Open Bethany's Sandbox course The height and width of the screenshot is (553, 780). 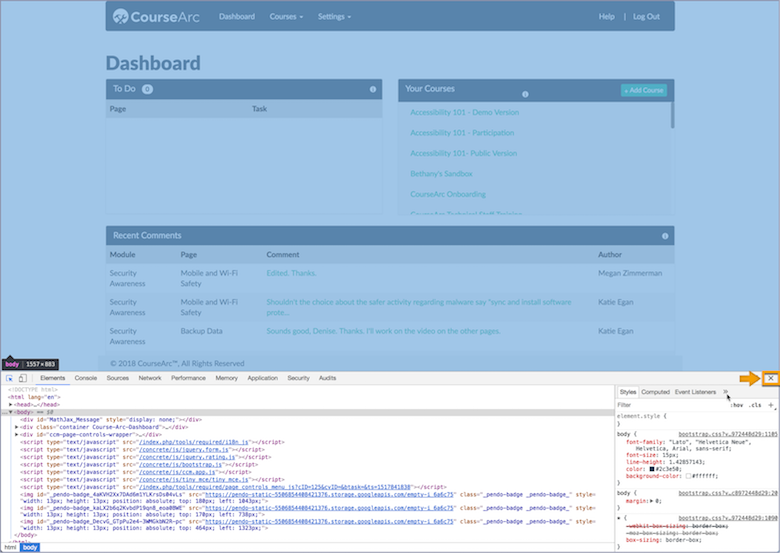(x=441, y=174)
